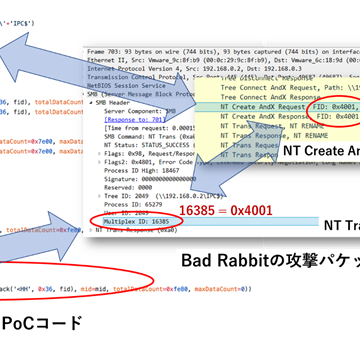This screenshot has height=360, width=360.
Task: Expand the Flags: 0x98 field
Action: [x=100, y=154]
